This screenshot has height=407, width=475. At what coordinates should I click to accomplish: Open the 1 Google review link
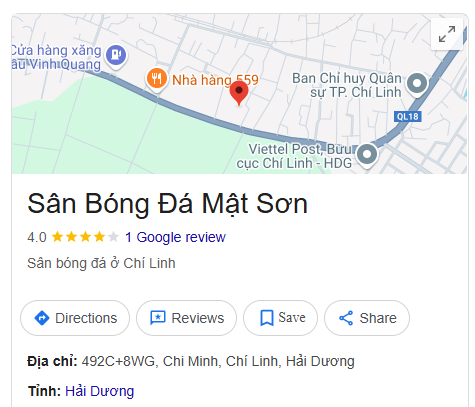175,237
